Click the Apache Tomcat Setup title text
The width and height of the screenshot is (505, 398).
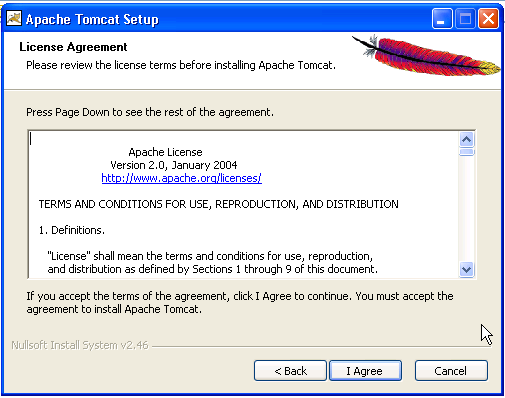(x=92, y=20)
